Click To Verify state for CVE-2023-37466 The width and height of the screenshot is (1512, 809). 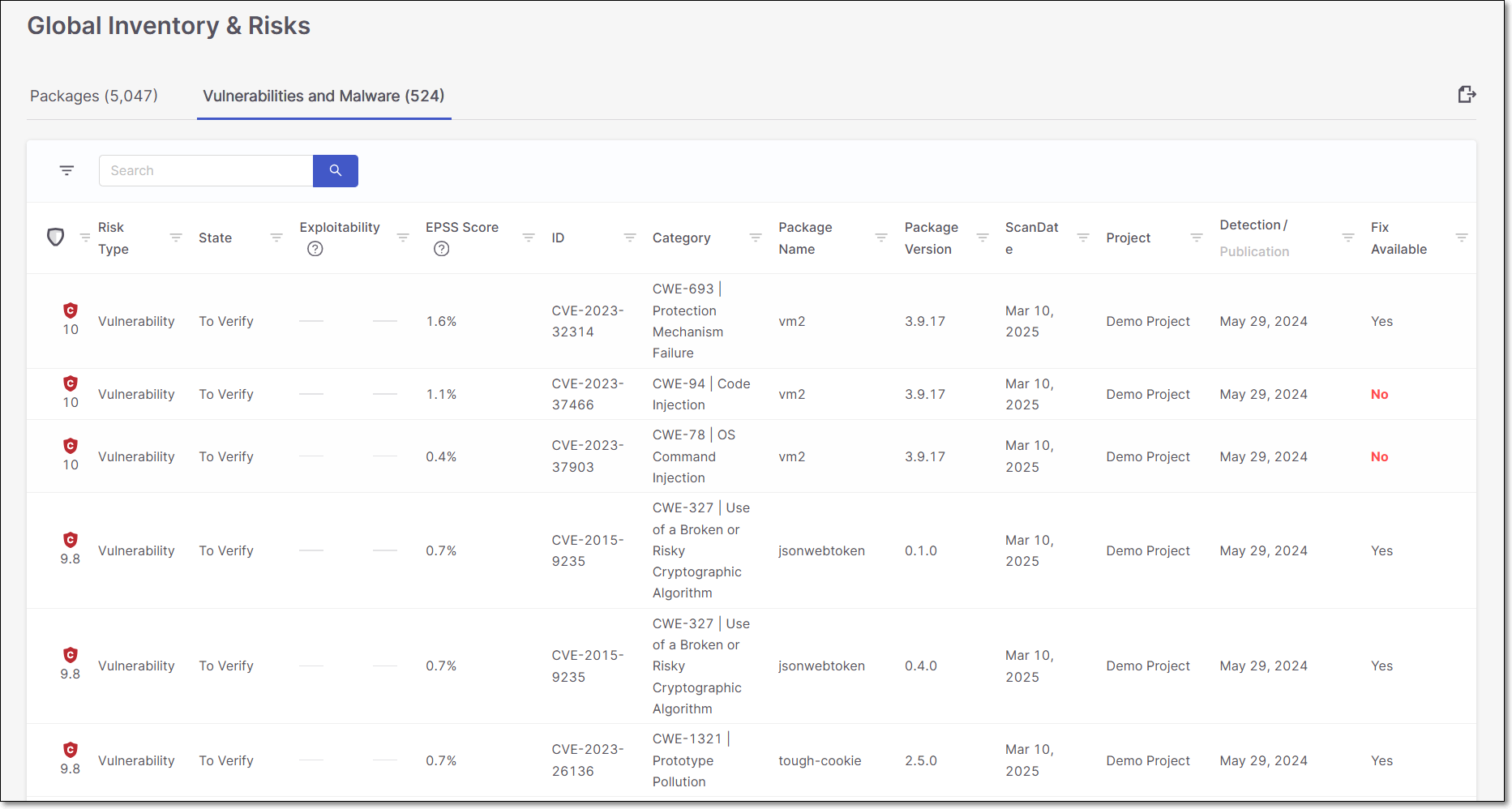click(226, 394)
